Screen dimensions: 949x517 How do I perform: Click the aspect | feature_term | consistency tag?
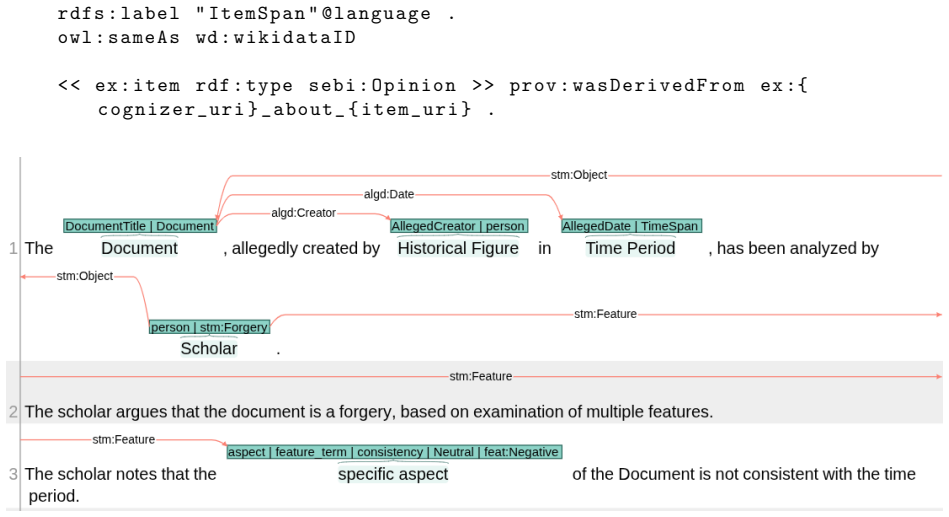coord(394,452)
